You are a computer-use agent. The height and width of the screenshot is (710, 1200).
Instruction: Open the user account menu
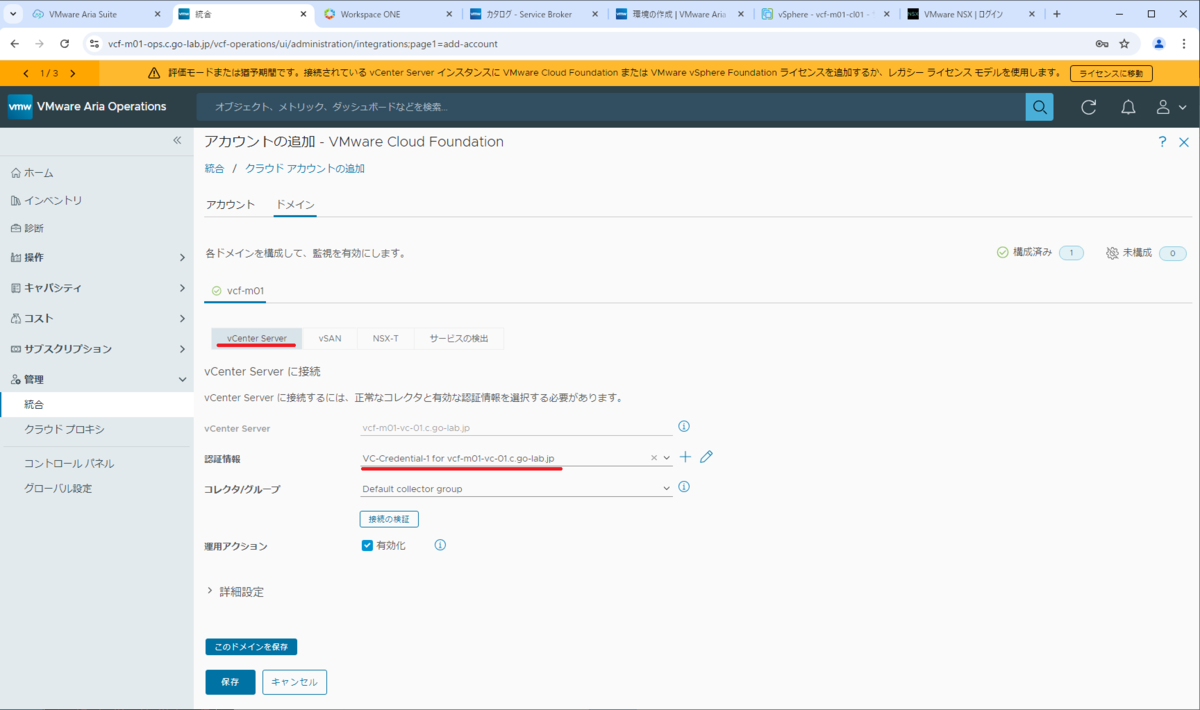tap(1171, 107)
